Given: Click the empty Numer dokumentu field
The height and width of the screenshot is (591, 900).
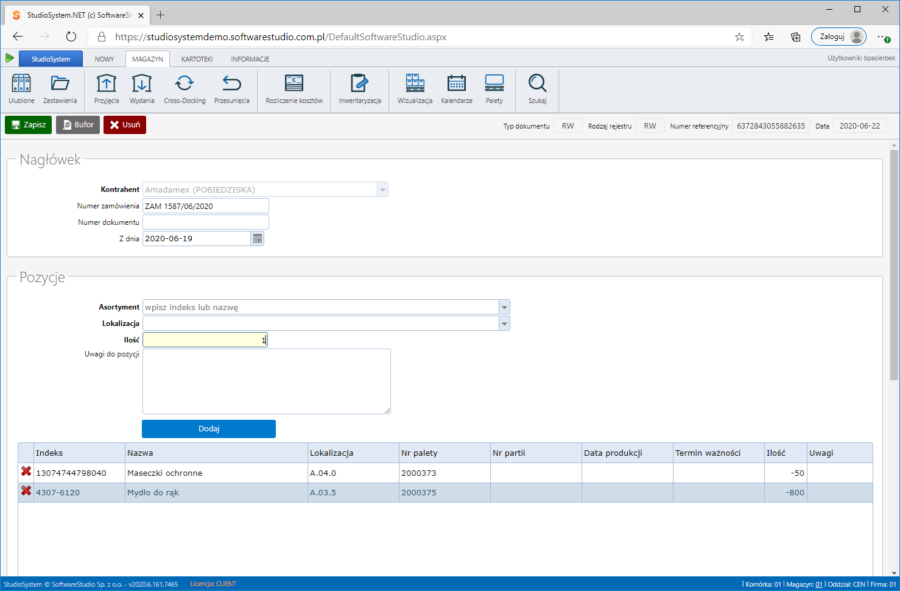Looking at the screenshot, I should click(x=205, y=222).
